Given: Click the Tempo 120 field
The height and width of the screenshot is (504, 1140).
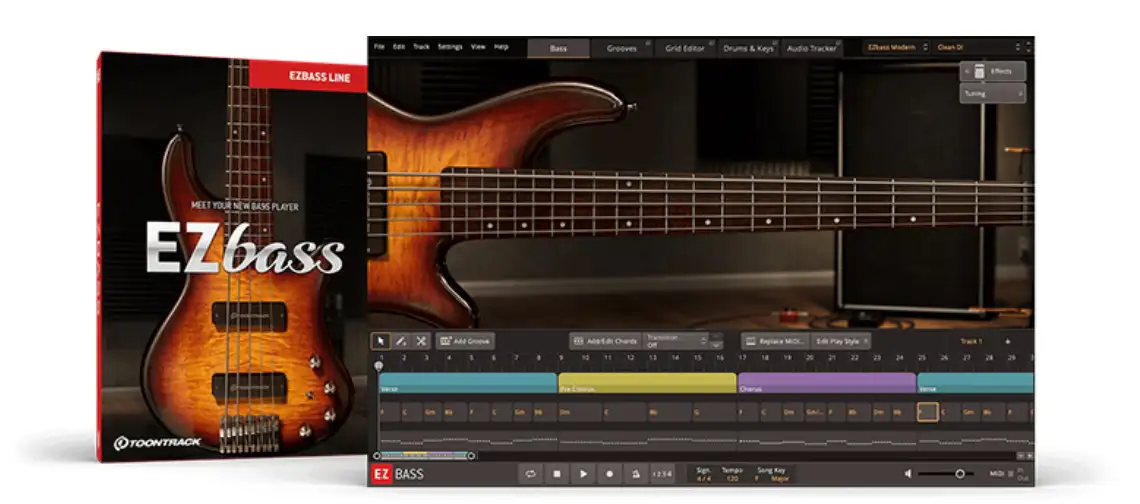Looking at the screenshot, I should pyautogui.click(x=732, y=474).
